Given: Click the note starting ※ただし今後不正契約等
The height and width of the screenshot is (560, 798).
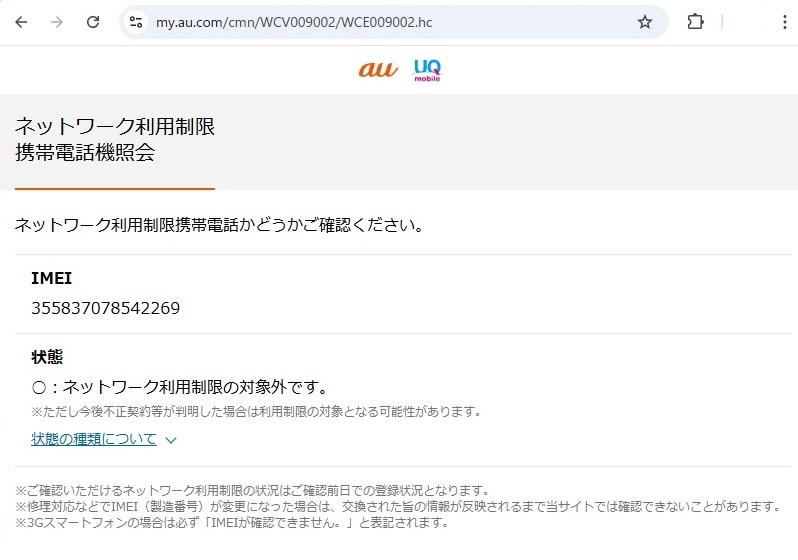Looking at the screenshot, I should (256, 411).
